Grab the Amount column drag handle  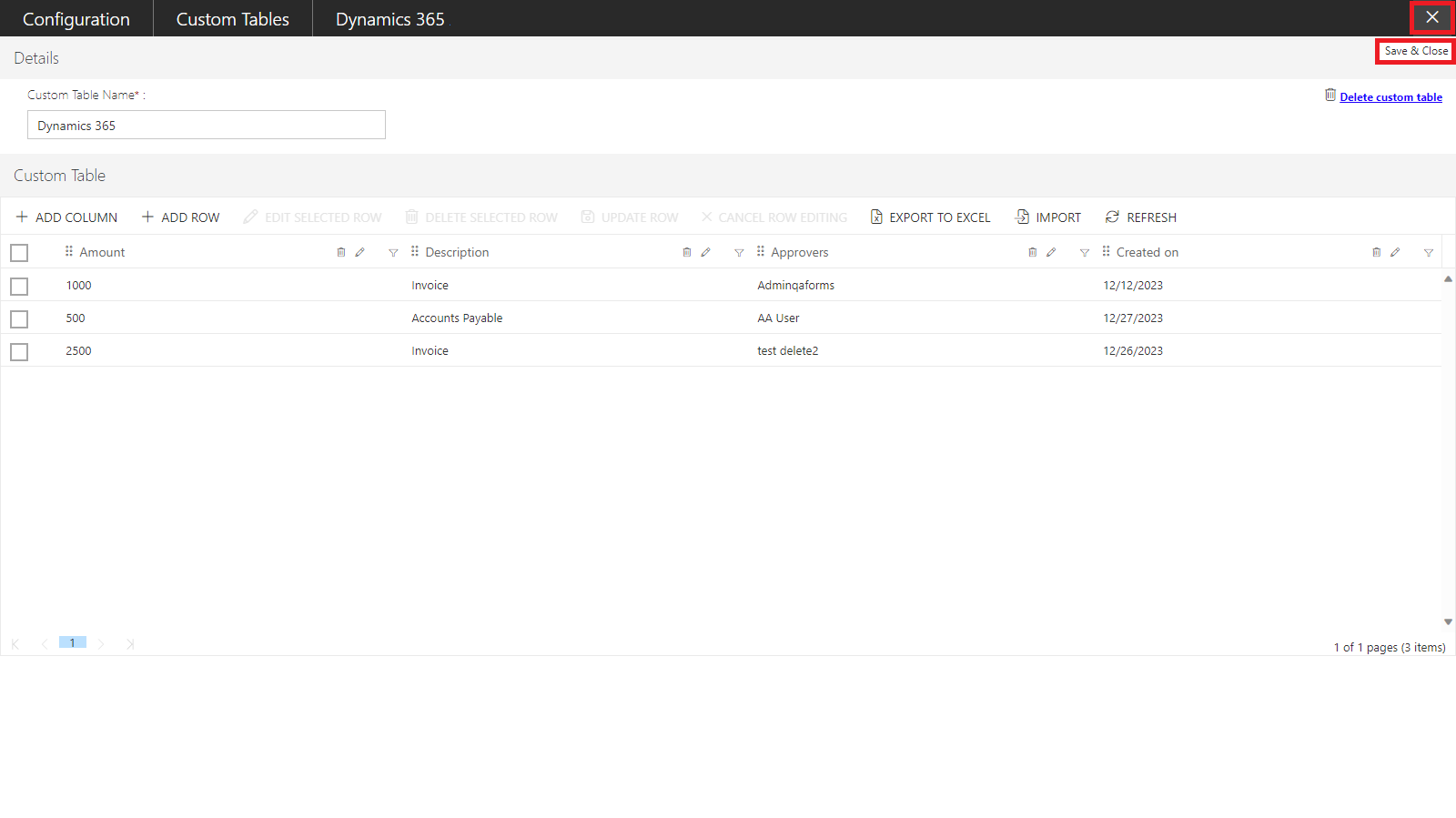[69, 251]
